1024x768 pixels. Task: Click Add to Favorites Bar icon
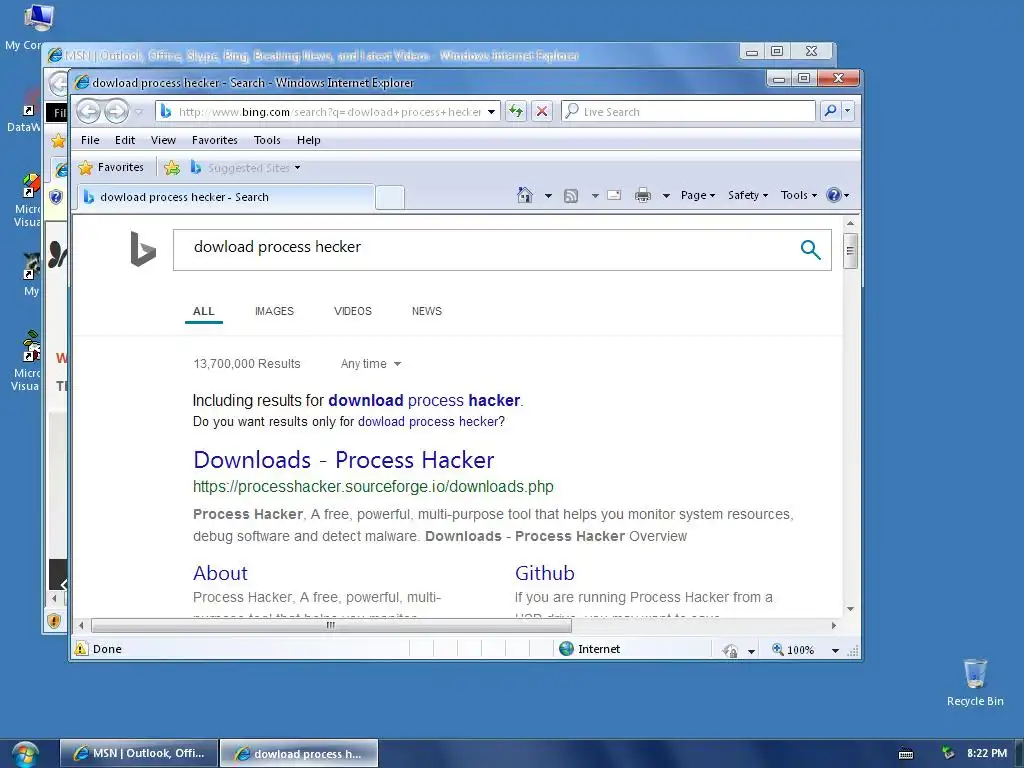point(172,168)
